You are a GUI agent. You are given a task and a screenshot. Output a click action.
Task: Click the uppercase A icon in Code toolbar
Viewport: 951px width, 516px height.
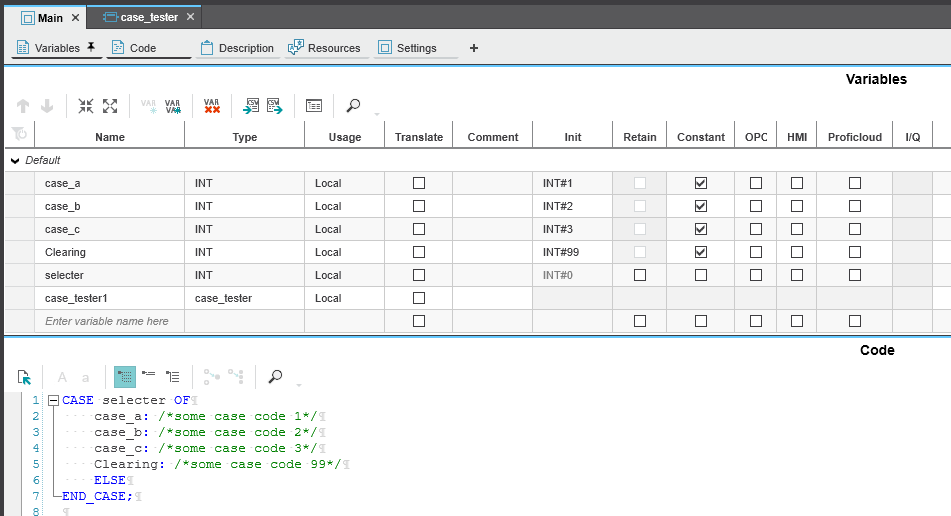(62, 378)
